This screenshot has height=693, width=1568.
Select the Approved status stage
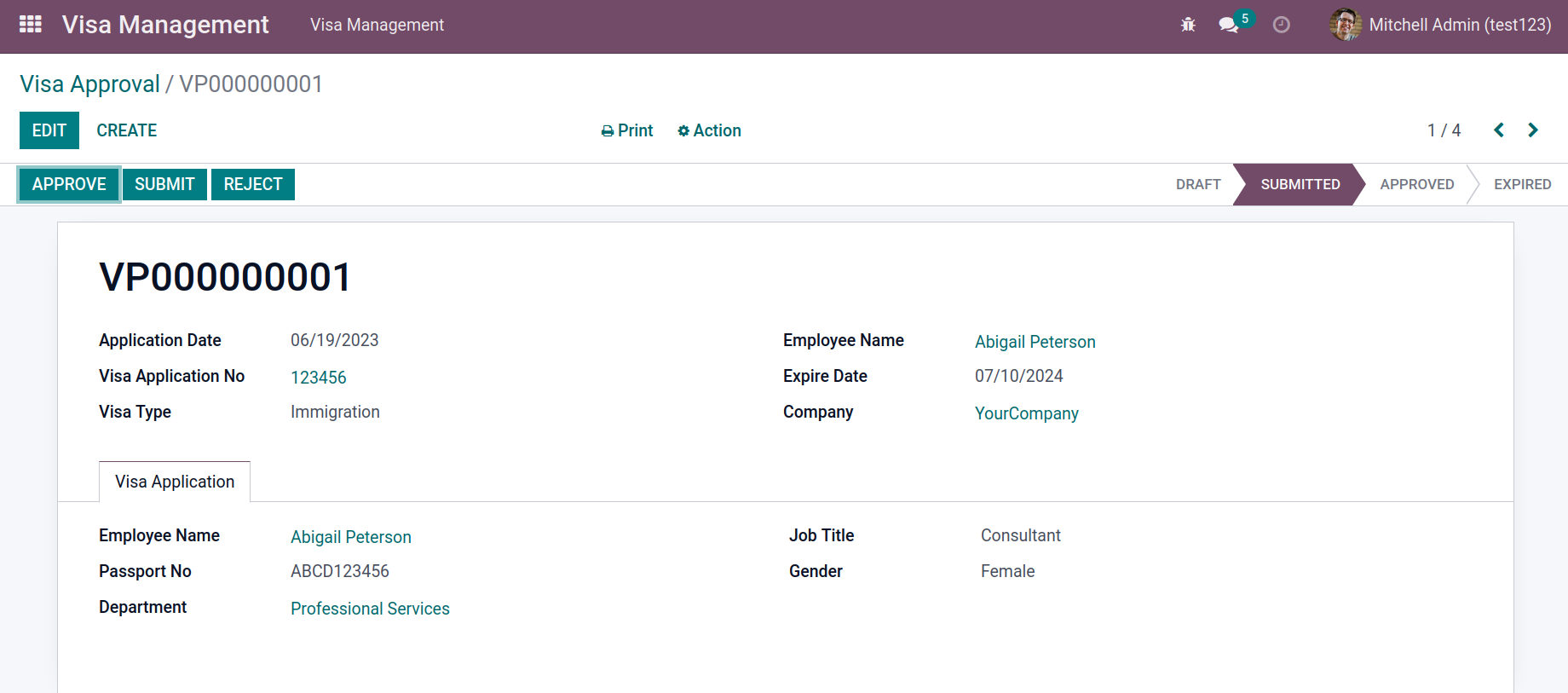point(1417,184)
